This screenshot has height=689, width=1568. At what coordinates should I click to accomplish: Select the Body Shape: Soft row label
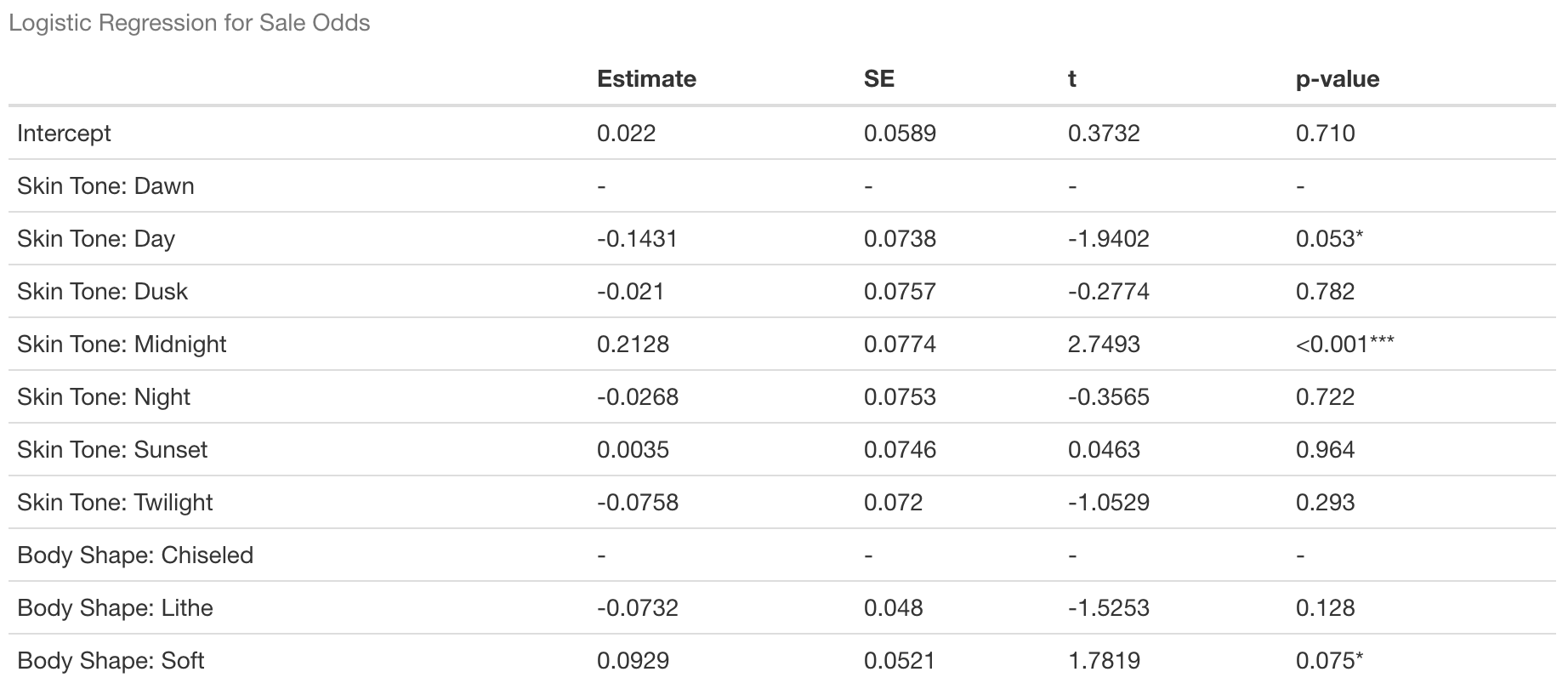click(x=111, y=661)
